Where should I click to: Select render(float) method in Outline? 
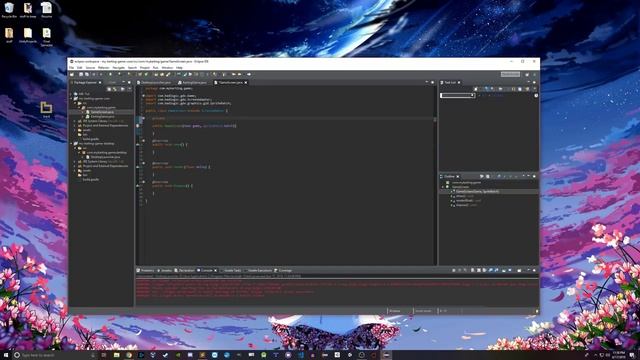click(466, 200)
